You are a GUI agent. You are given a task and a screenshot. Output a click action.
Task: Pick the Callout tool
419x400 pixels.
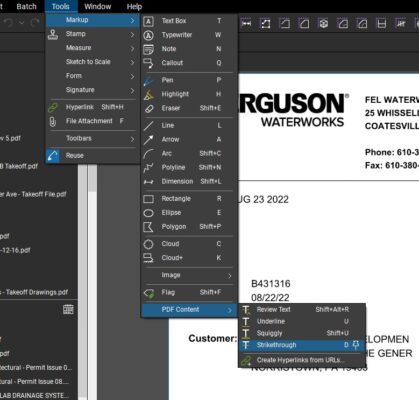tap(189, 63)
